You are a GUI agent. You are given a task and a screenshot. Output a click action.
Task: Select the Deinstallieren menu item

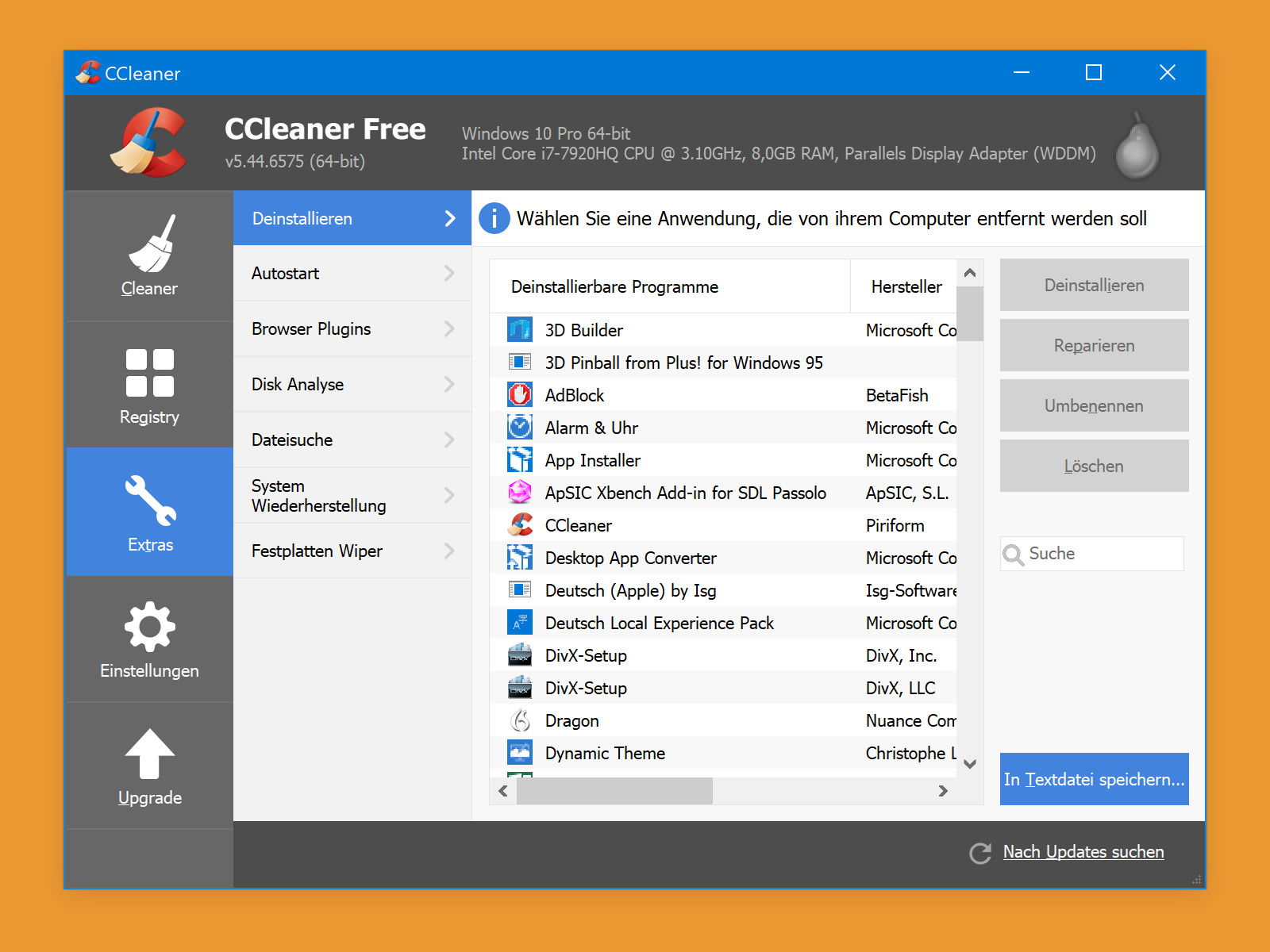click(x=352, y=218)
